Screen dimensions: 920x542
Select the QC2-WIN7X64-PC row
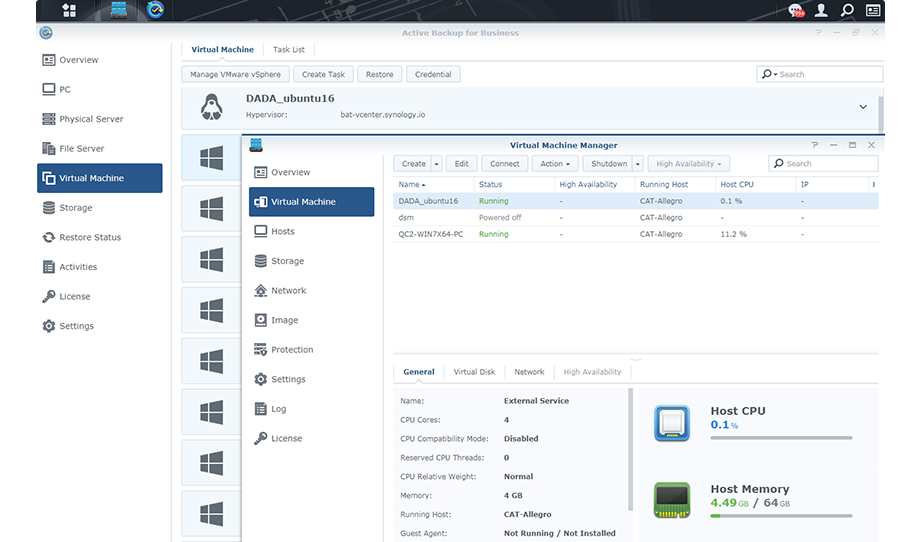pyautogui.click(x=430, y=234)
